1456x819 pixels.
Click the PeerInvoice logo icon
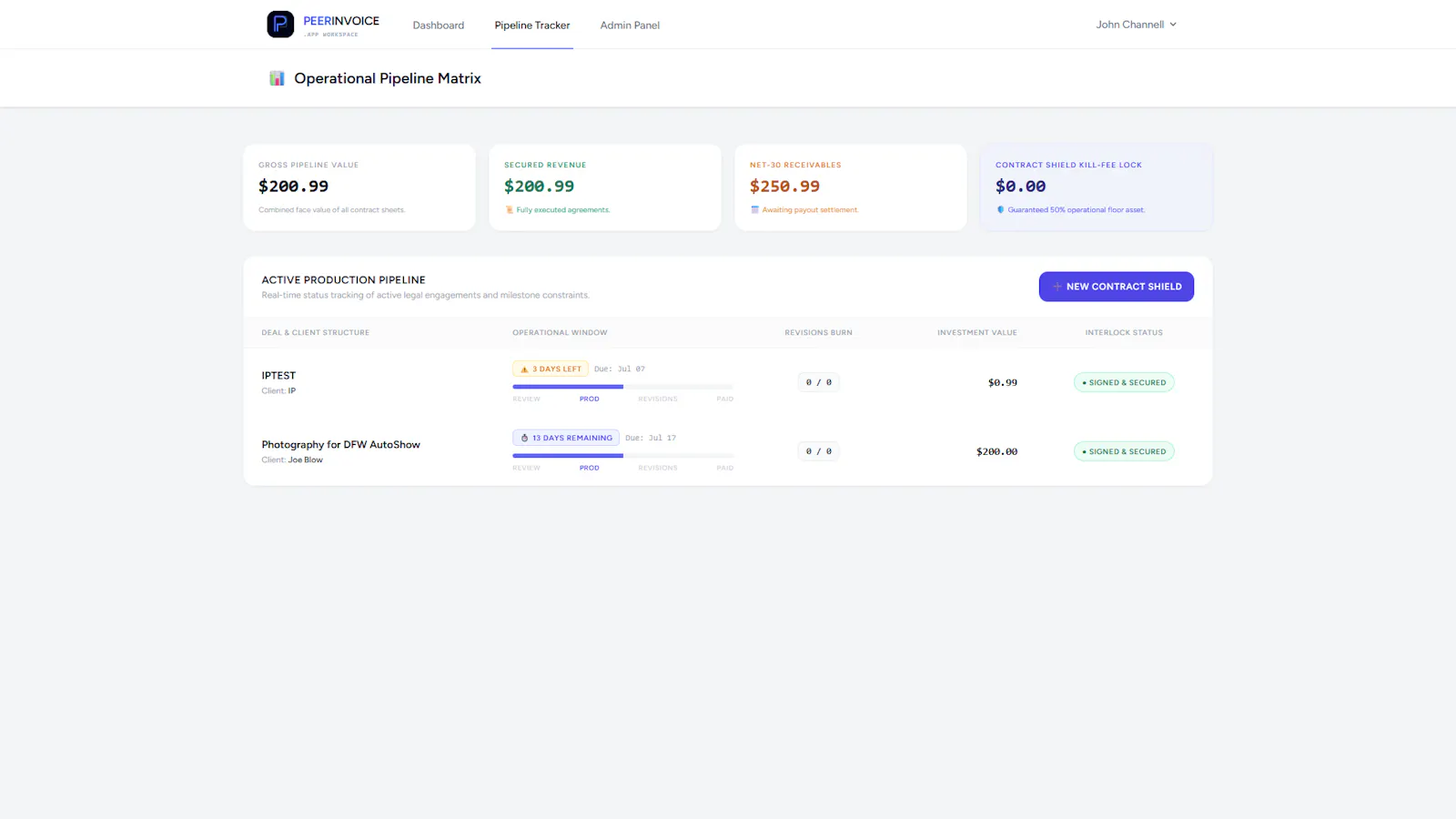pos(280,25)
